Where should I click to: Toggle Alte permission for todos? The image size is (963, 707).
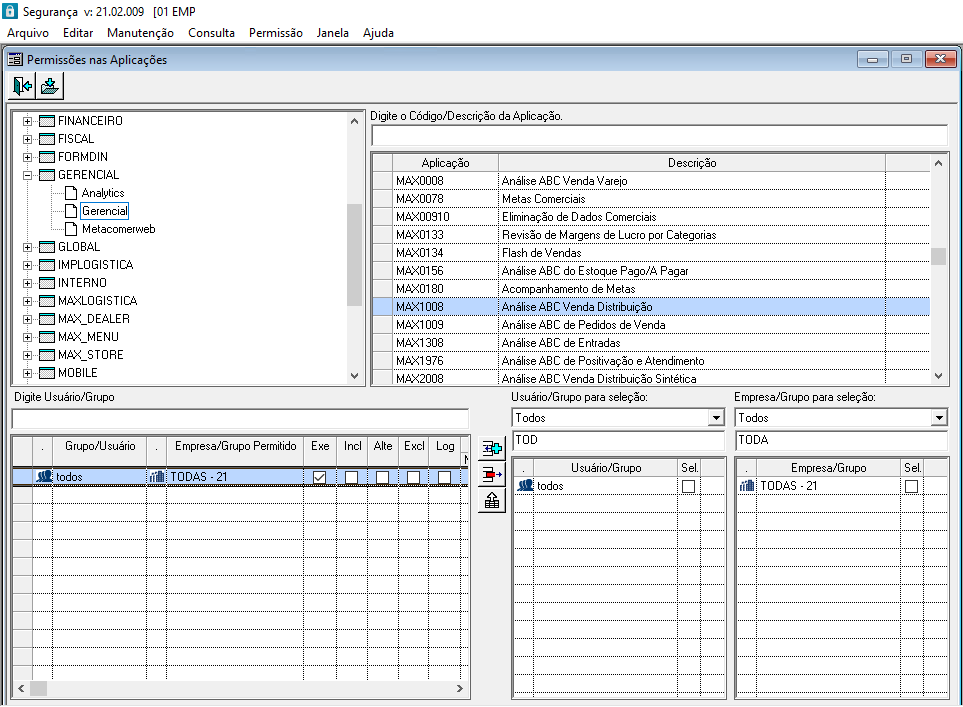(x=382, y=477)
